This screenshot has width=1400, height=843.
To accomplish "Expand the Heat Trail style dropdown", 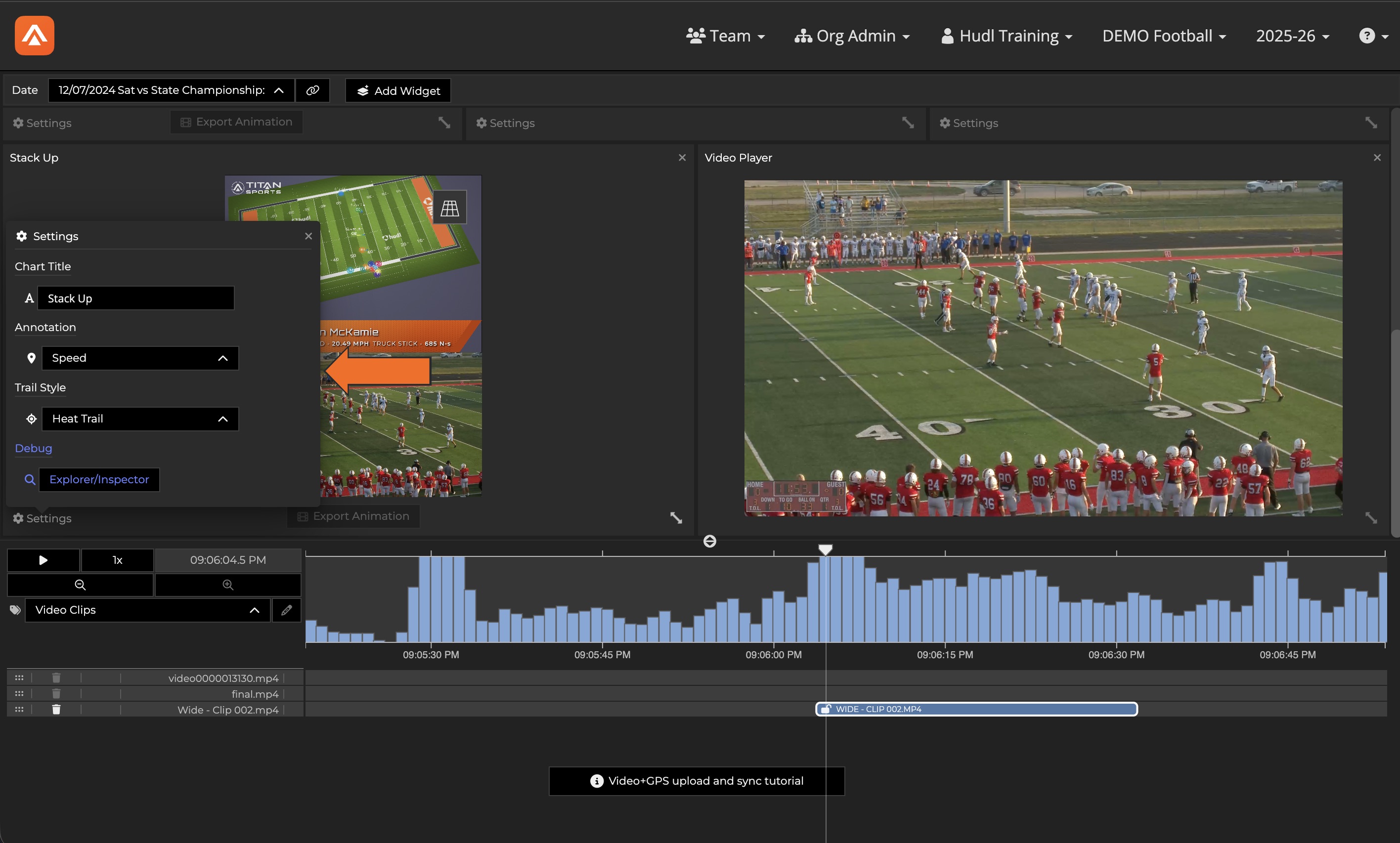I will coord(140,419).
